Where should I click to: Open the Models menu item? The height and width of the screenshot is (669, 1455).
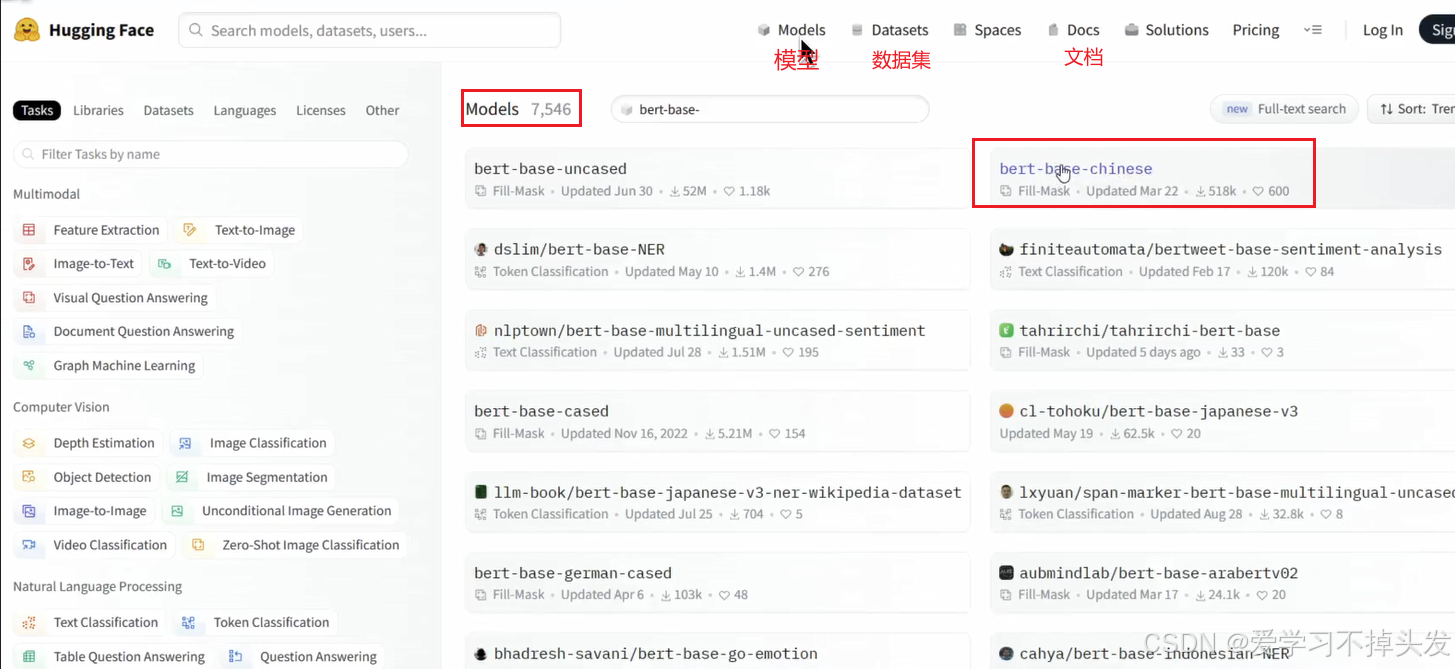(791, 30)
